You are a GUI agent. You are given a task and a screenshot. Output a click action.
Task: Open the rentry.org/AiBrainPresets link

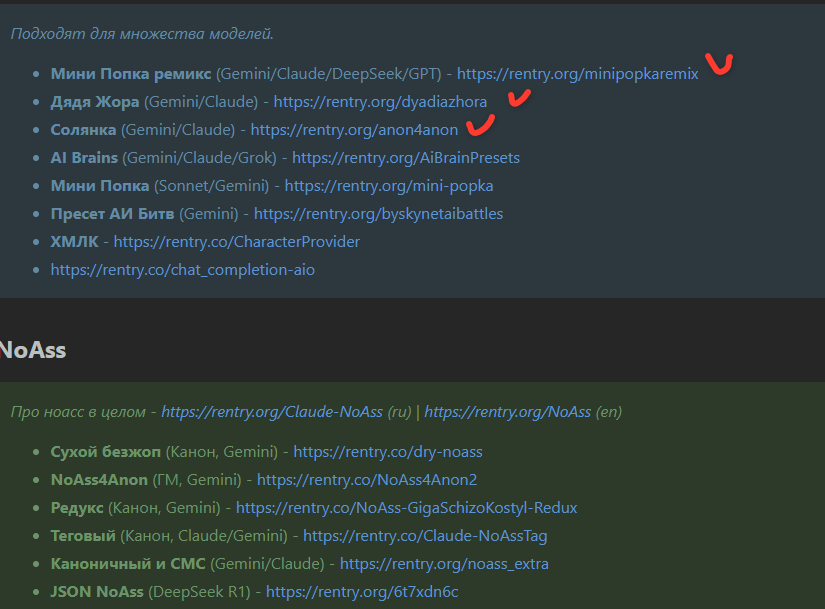point(406,157)
